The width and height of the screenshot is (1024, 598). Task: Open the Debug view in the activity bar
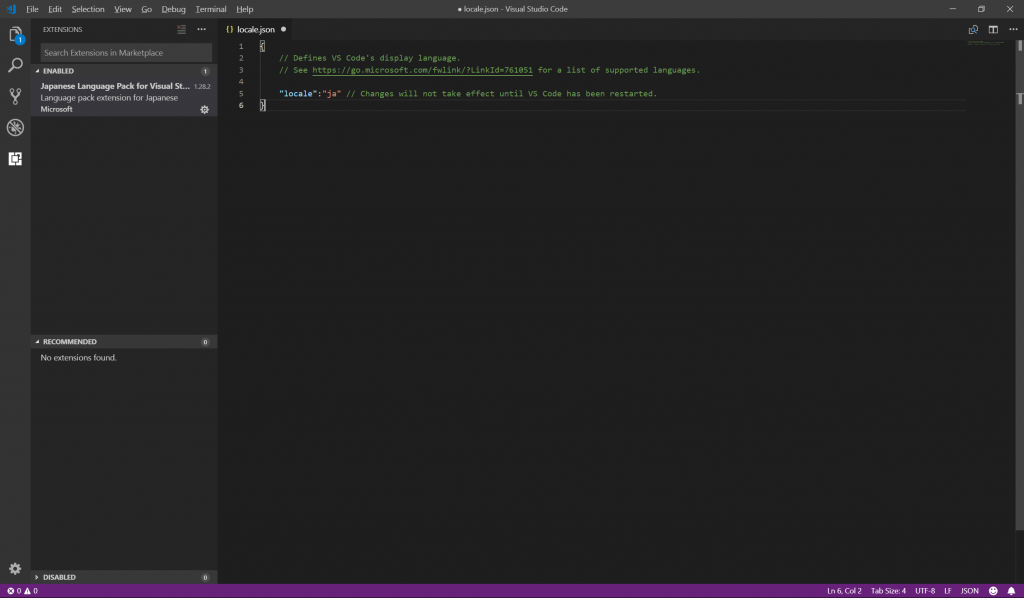(15, 127)
